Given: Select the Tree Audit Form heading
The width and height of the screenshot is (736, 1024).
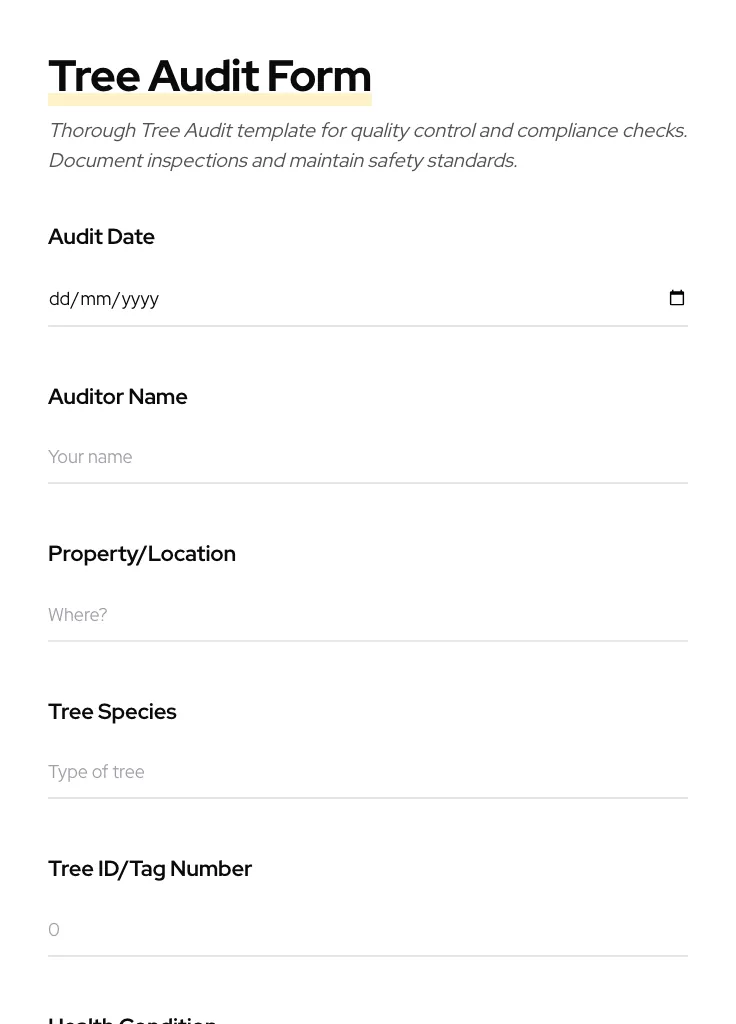Looking at the screenshot, I should point(210,75).
